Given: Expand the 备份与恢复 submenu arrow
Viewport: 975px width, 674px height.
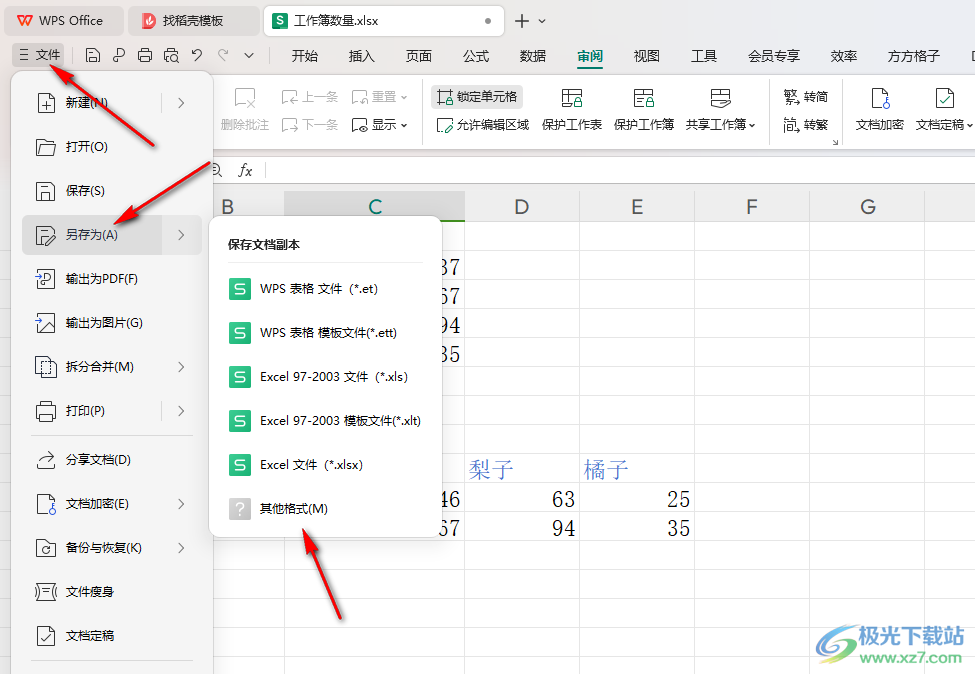Looking at the screenshot, I should [x=182, y=548].
